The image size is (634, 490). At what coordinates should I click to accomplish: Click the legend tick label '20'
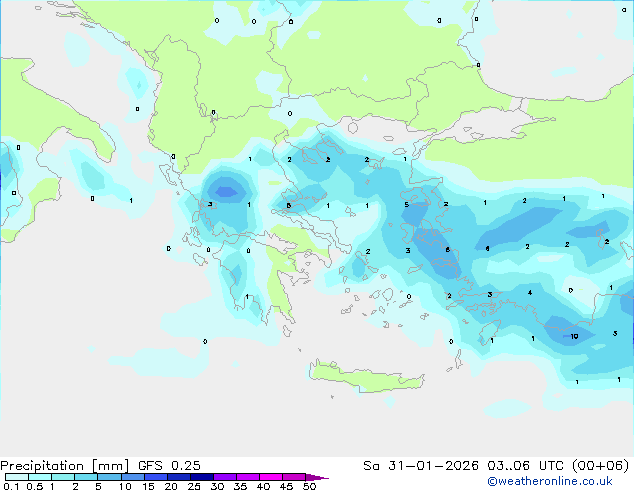click(x=171, y=486)
